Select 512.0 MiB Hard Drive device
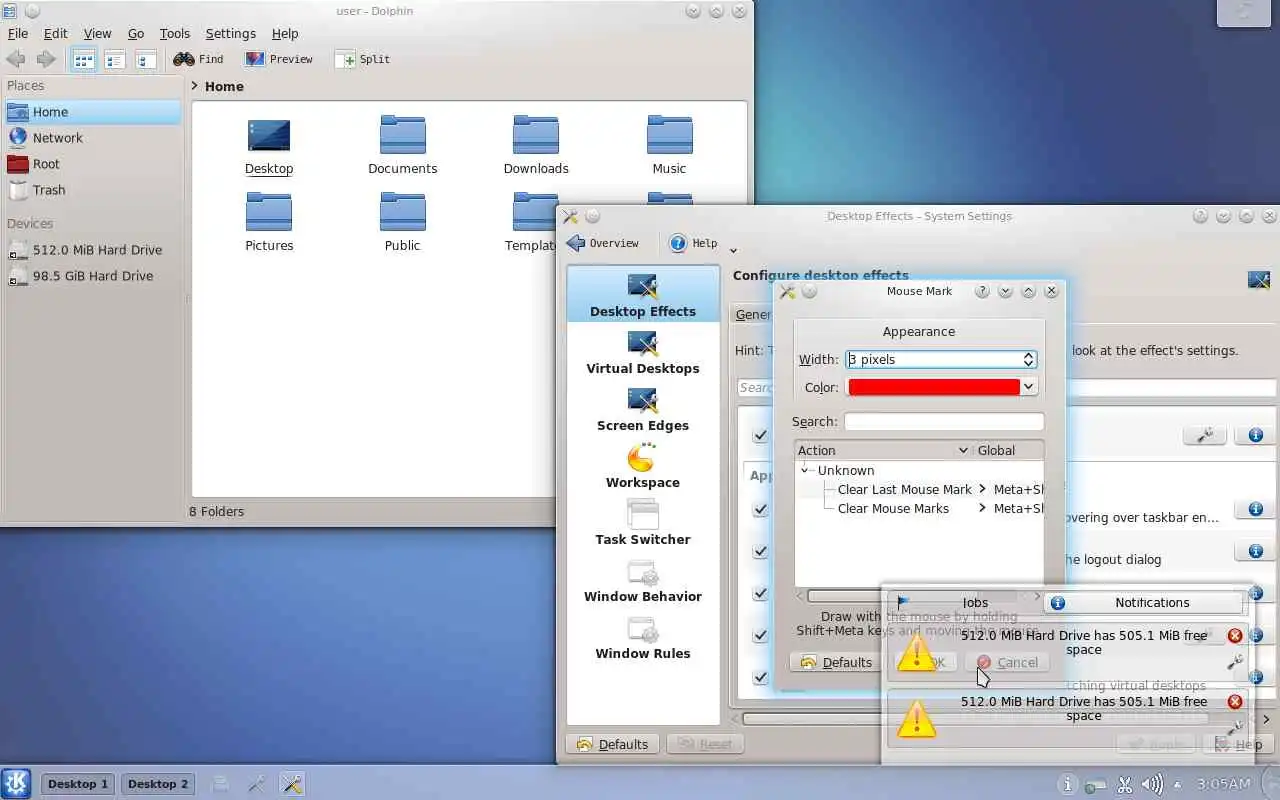 click(92, 250)
